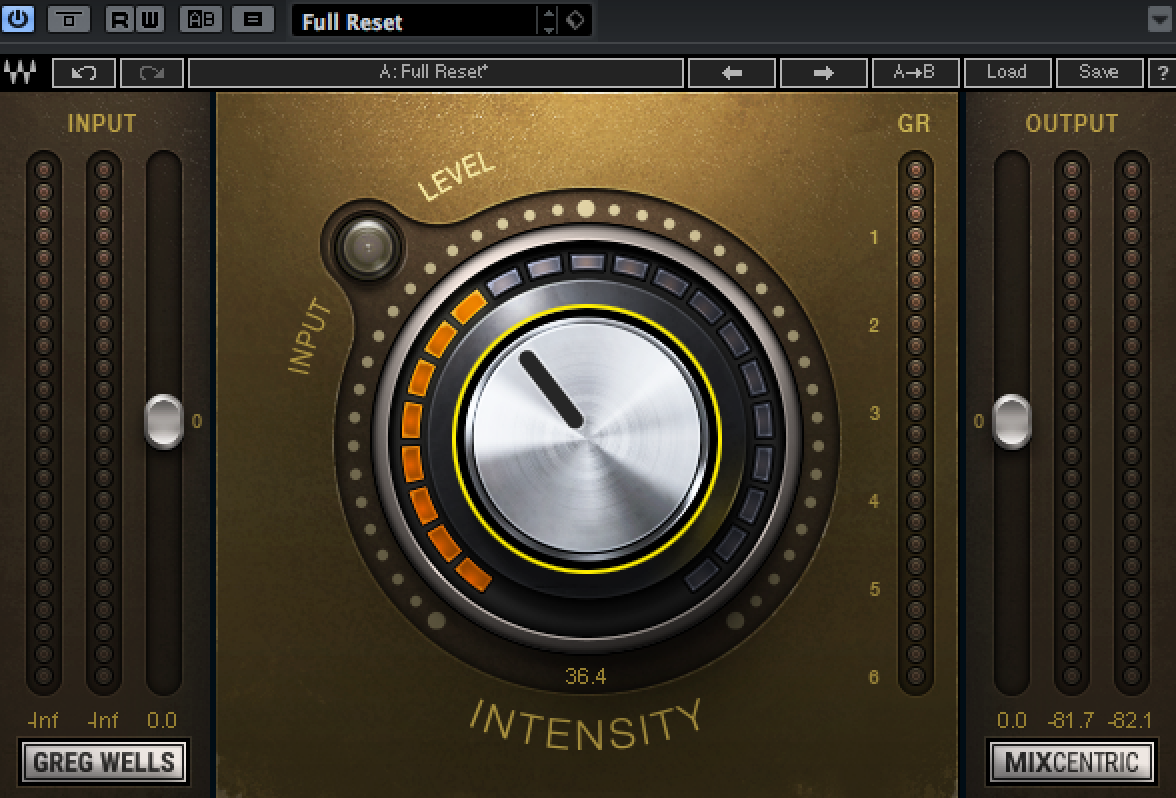This screenshot has height=798, width=1176.
Task: Click the right input peak -Inf reading
Action: [x=103, y=721]
